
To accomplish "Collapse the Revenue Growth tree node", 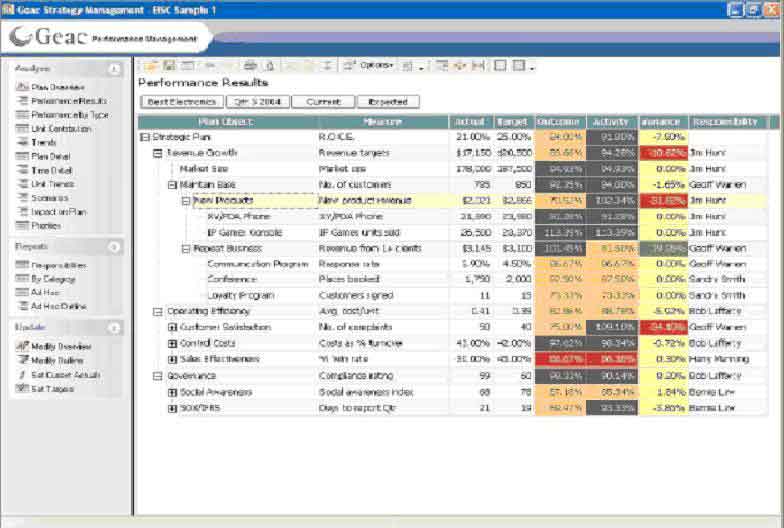I will pyautogui.click(x=158, y=153).
